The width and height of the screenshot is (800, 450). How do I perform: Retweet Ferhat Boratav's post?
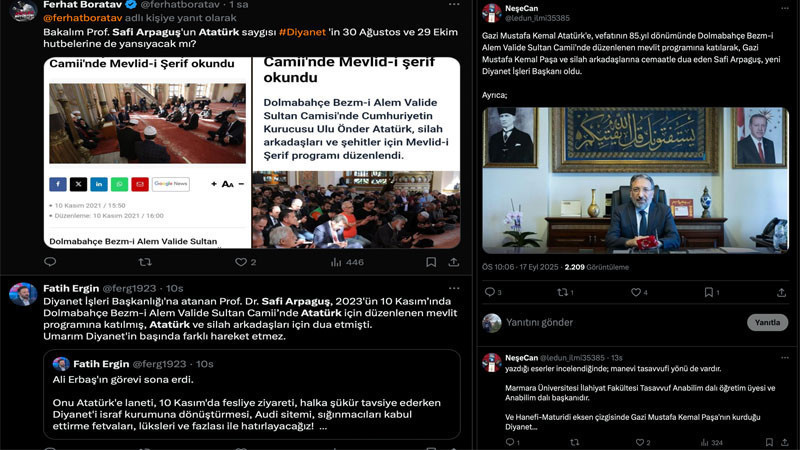[145, 262]
